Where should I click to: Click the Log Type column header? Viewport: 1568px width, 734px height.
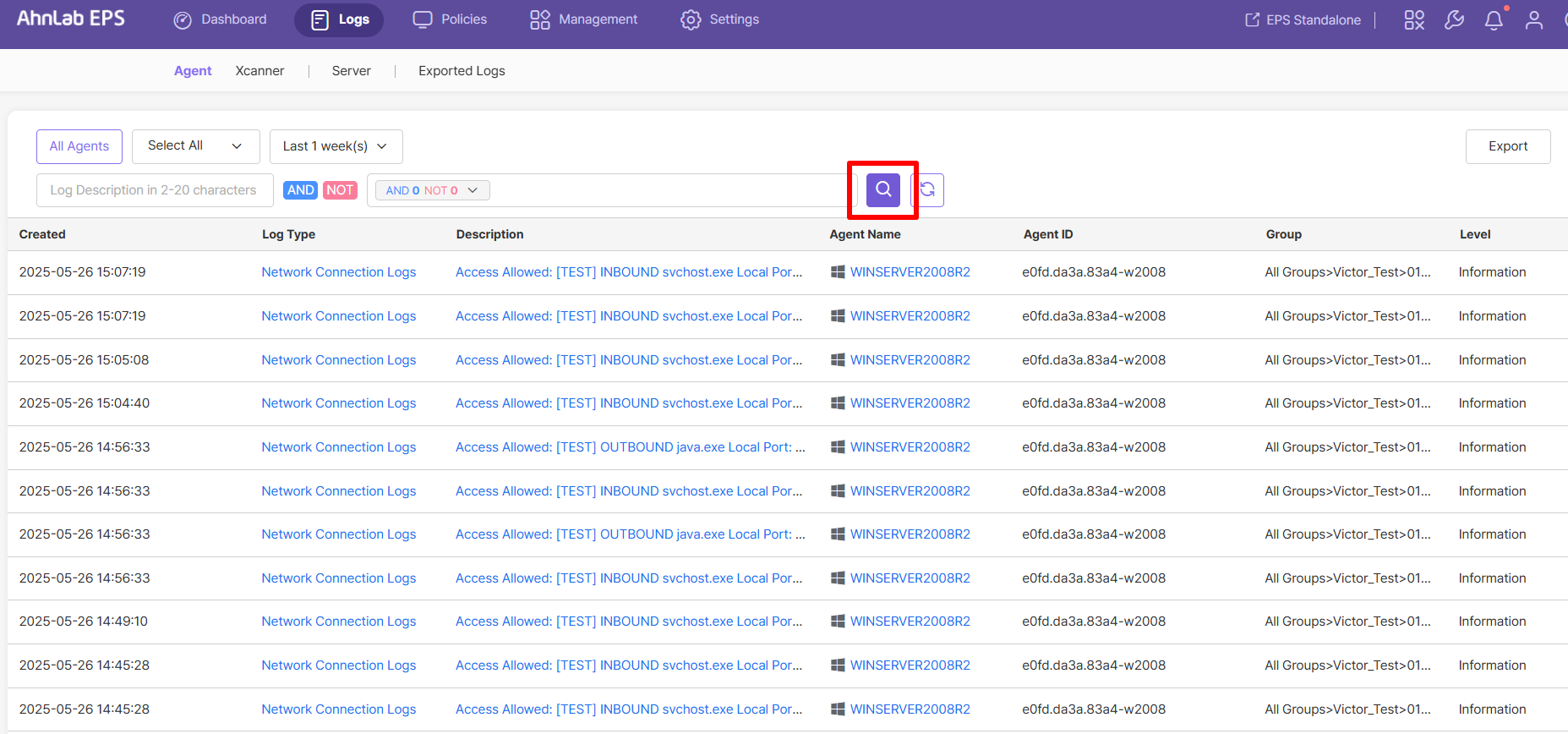(x=288, y=234)
